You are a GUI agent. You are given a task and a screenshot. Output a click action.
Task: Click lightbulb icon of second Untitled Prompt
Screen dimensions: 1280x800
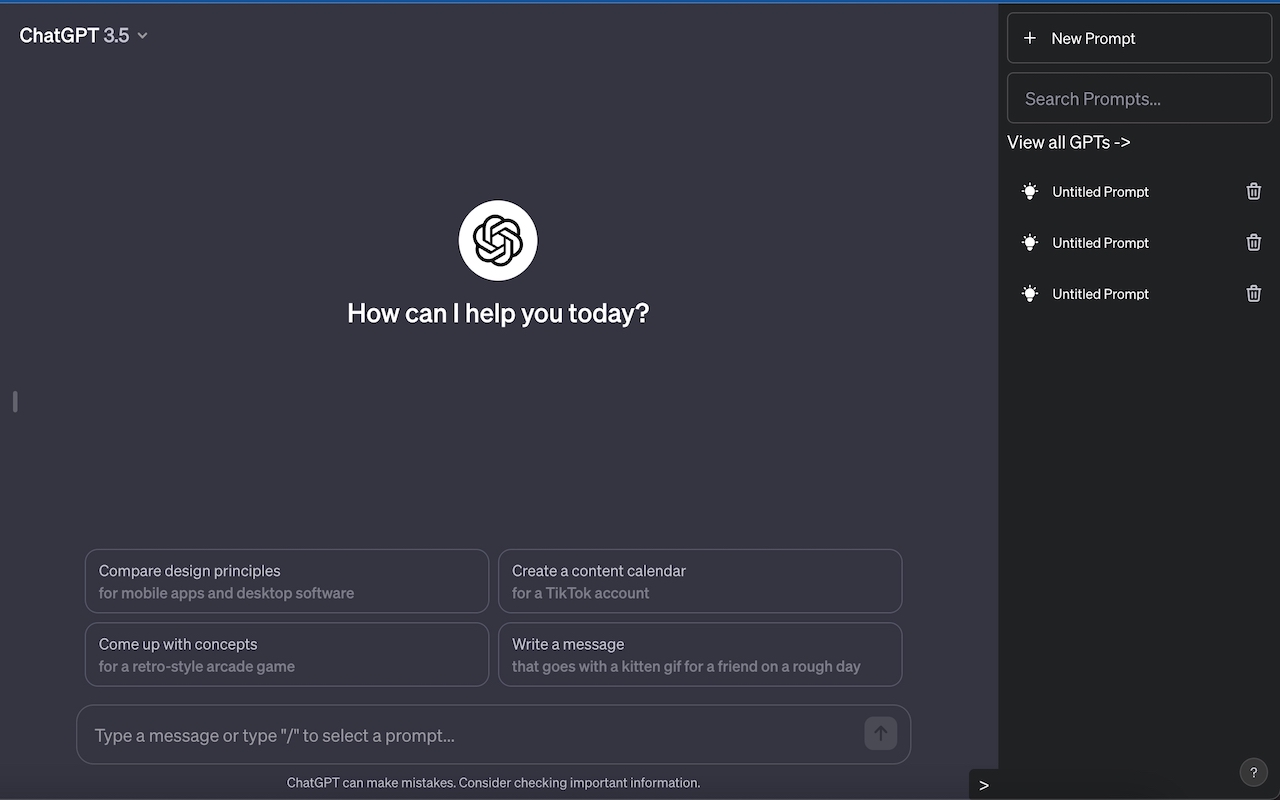(1030, 242)
